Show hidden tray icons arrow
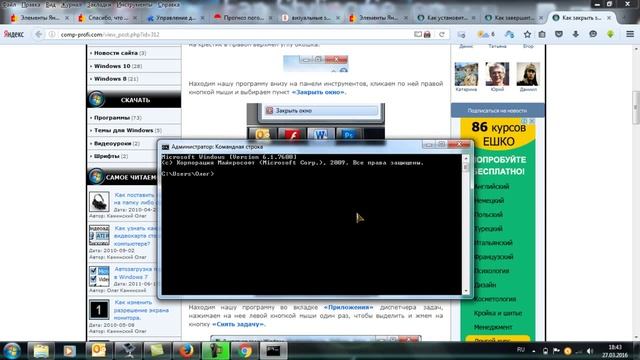Image resolution: width=640 pixels, height=360 pixels. click(533, 351)
